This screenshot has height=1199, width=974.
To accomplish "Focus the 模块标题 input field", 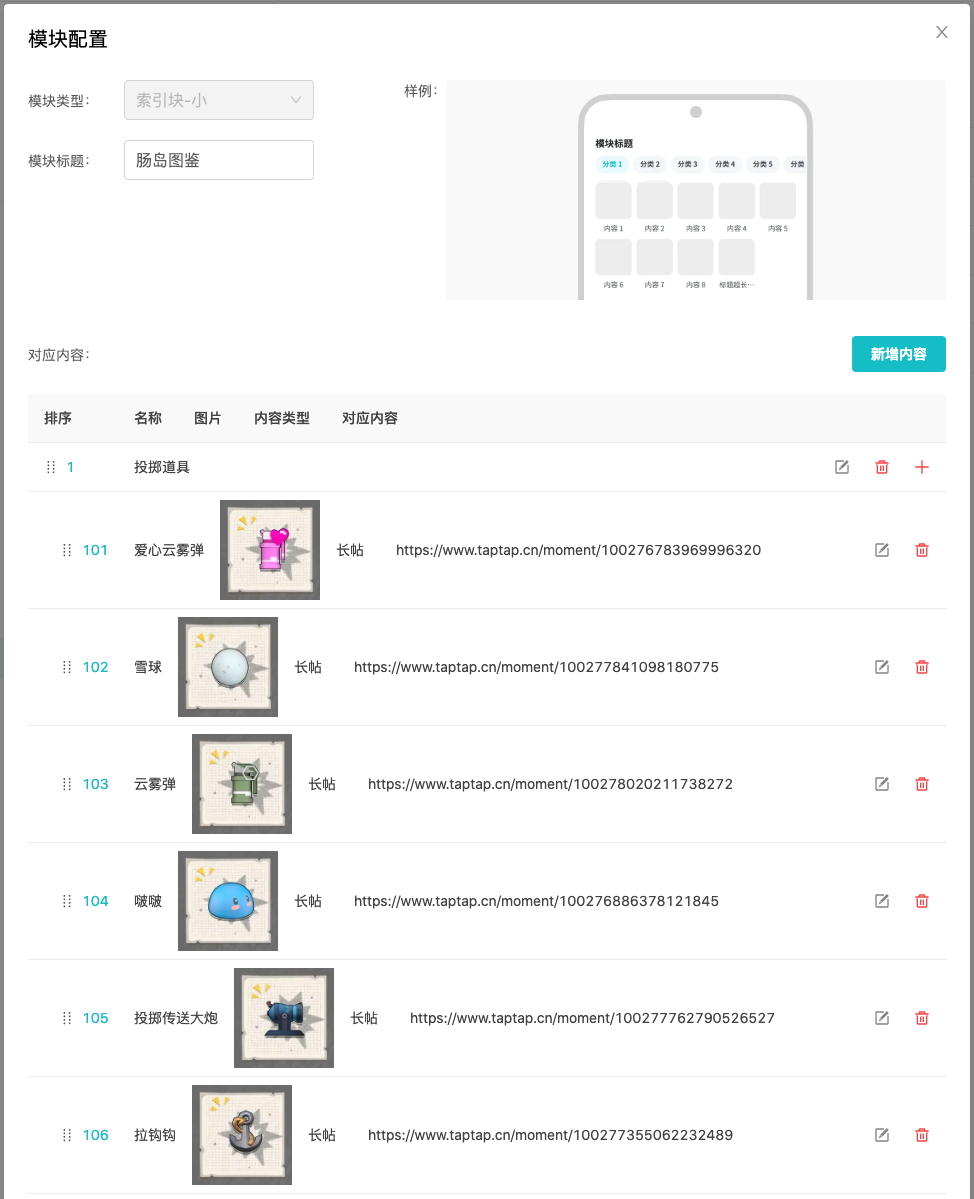I will point(219,160).
